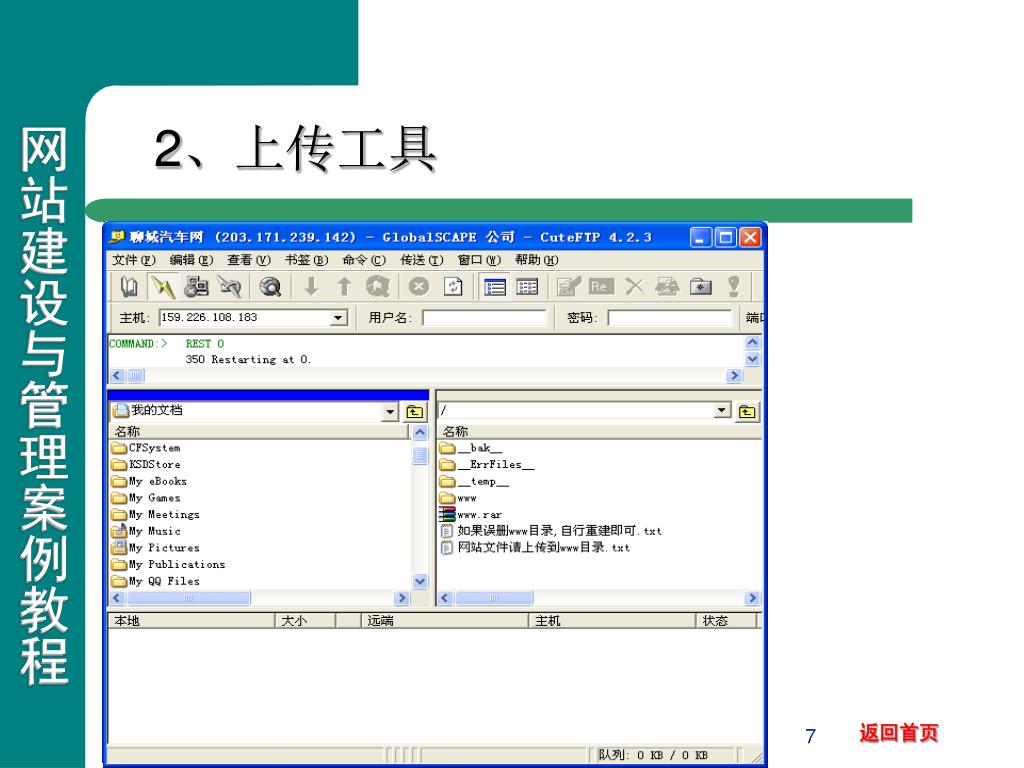
Task: Select the remote www folder
Action: [x=458, y=498]
